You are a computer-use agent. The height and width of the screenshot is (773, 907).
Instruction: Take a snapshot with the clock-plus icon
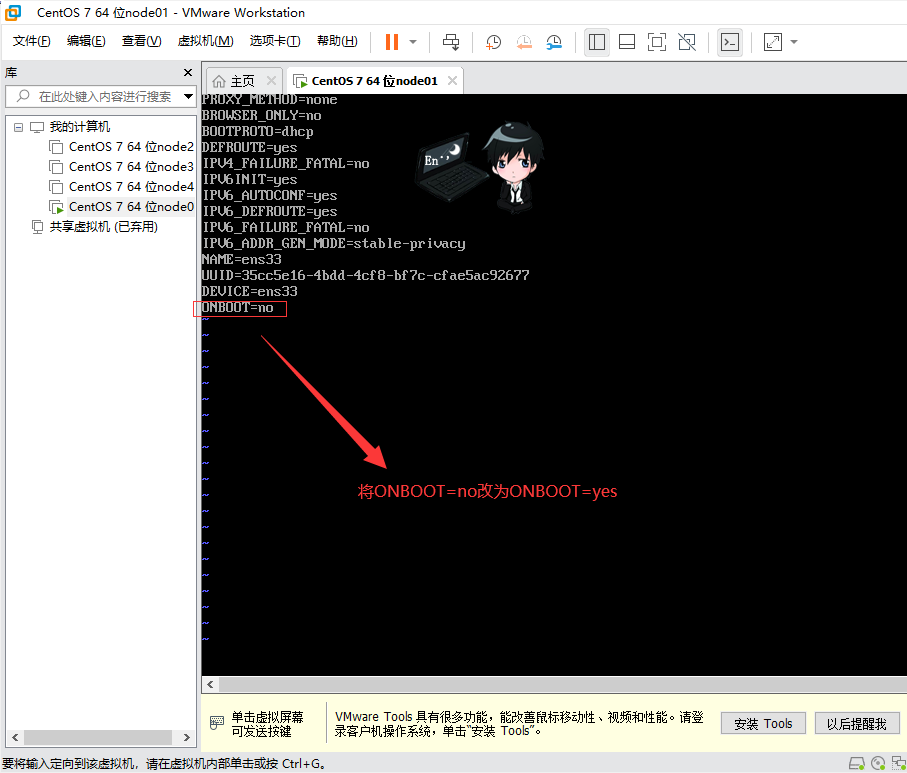click(x=493, y=42)
